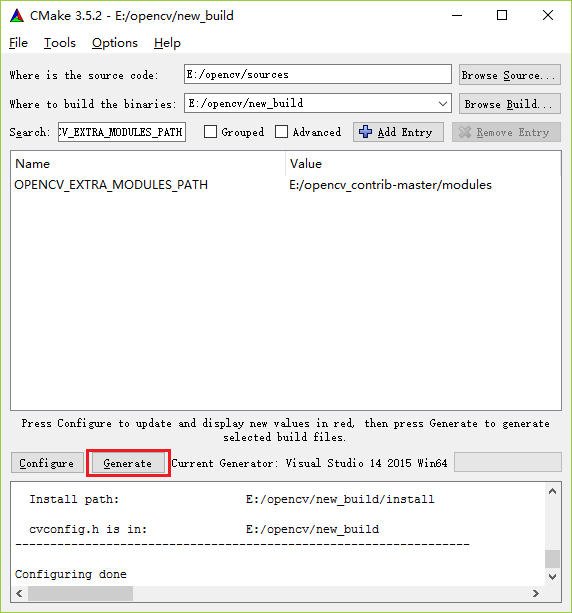The height and width of the screenshot is (613, 572).
Task: Maximize the CMake window
Action: (x=502, y=15)
